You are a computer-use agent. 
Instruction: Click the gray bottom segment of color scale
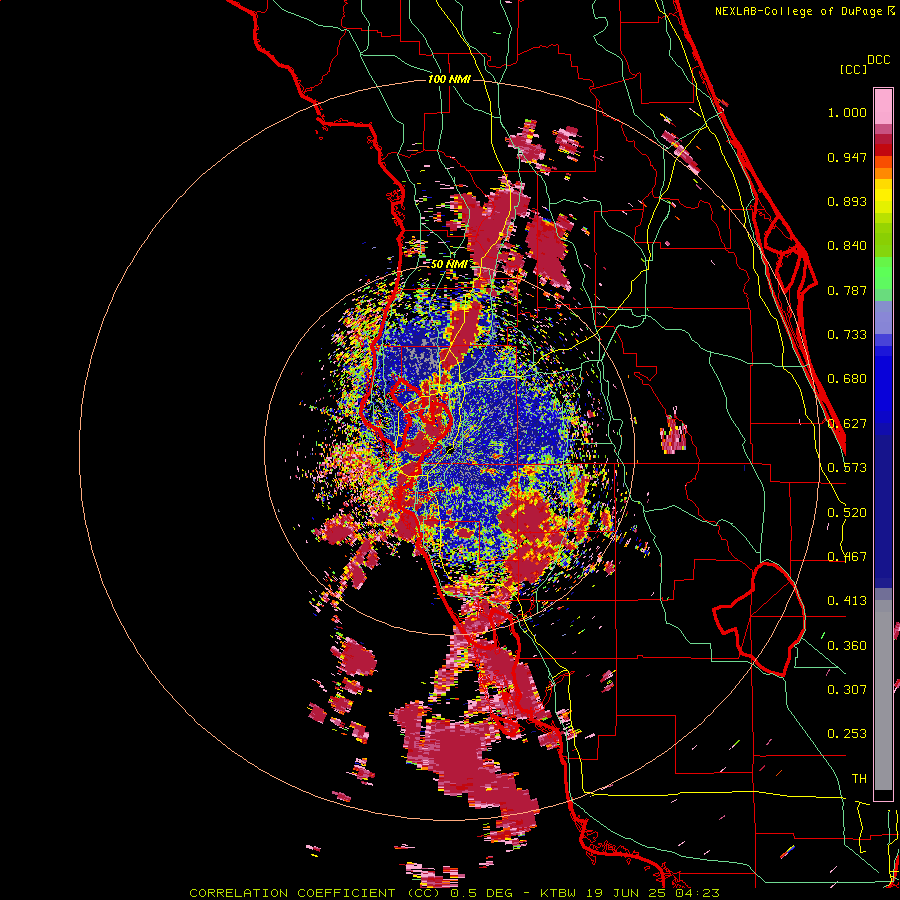tap(883, 695)
